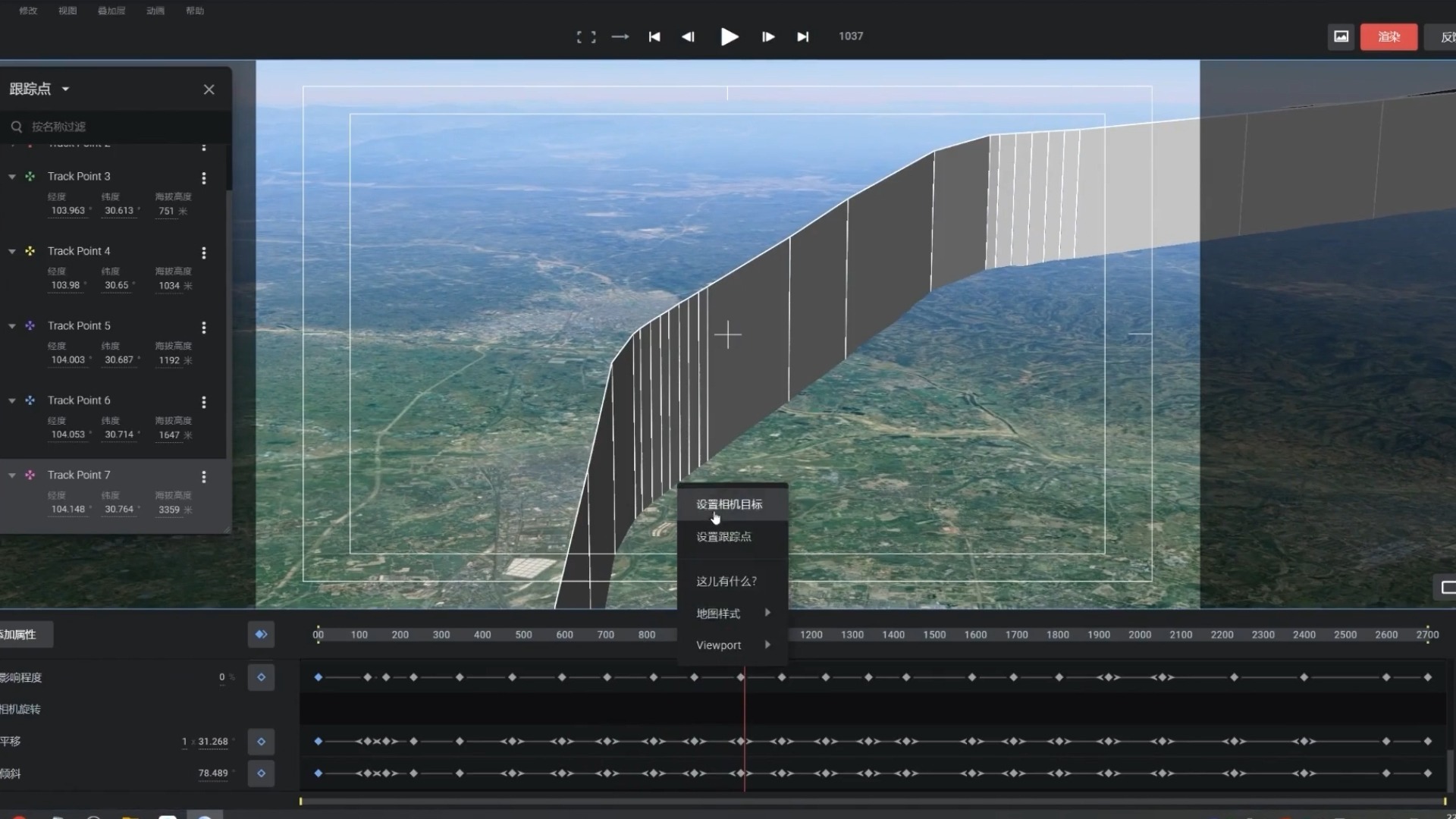The width and height of the screenshot is (1456, 819).
Task: Expand the 地图样式 submenu
Action: click(x=733, y=613)
